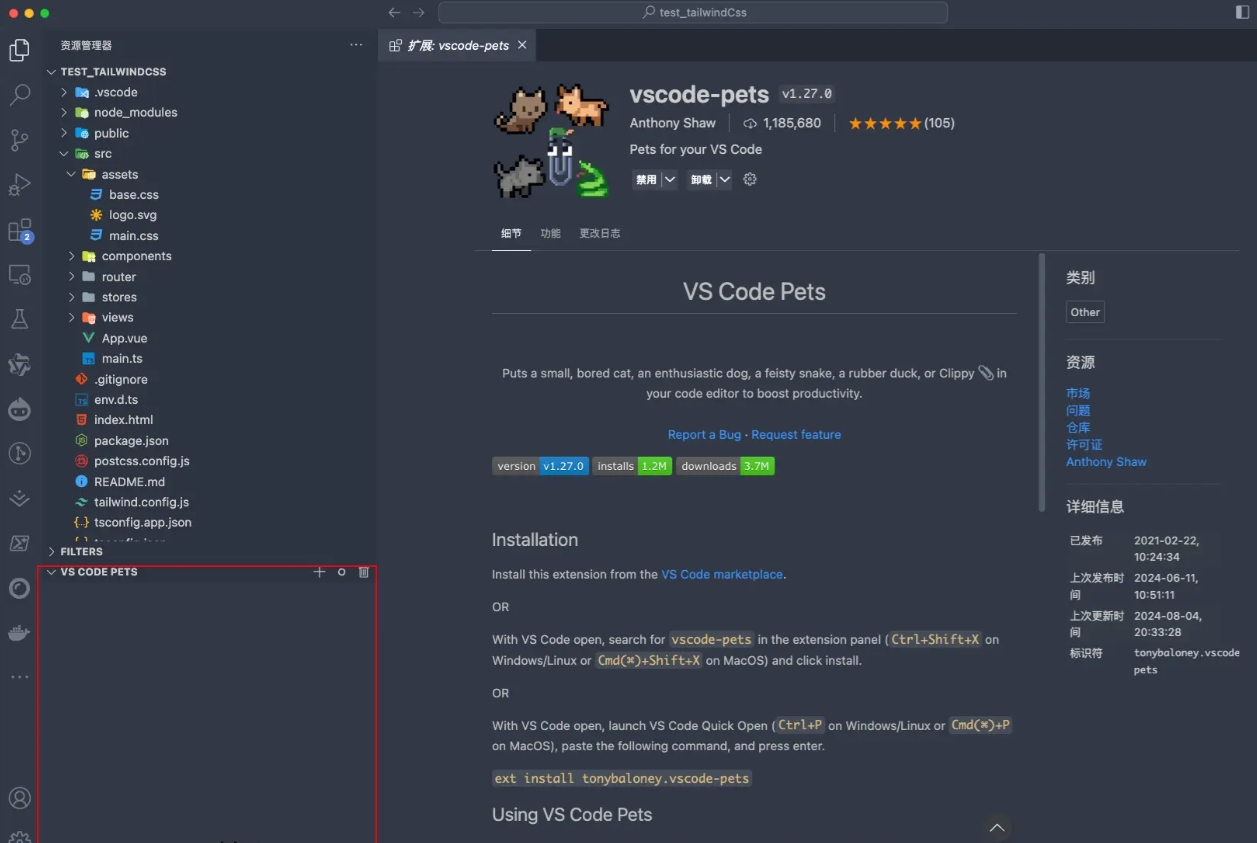Viewport: 1257px width, 843px height.
Task: Click the five-star rating (105)
Action: click(x=901, y=123)
